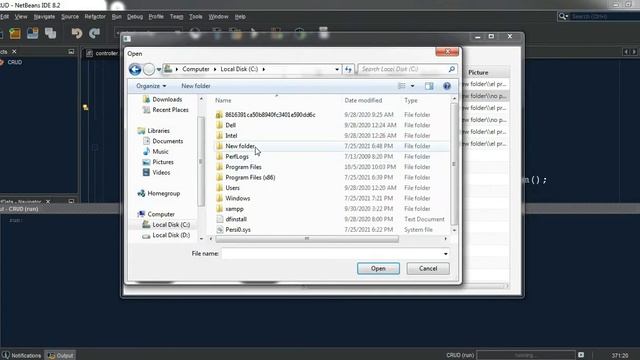Viewport: 640px width, 360px height.
Task: Click the Save All icon in NetBeans toolbar
Action: (51, 33)
